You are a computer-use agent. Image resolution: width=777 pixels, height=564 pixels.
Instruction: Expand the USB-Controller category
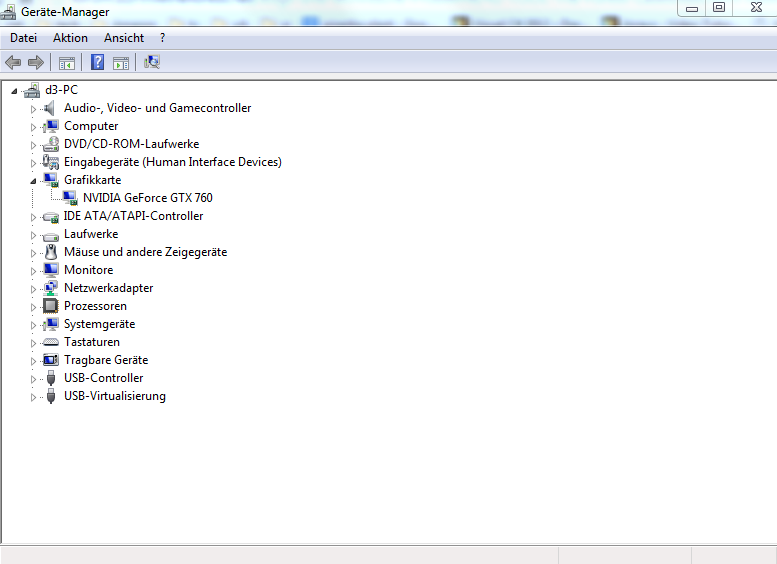(33, 378)
